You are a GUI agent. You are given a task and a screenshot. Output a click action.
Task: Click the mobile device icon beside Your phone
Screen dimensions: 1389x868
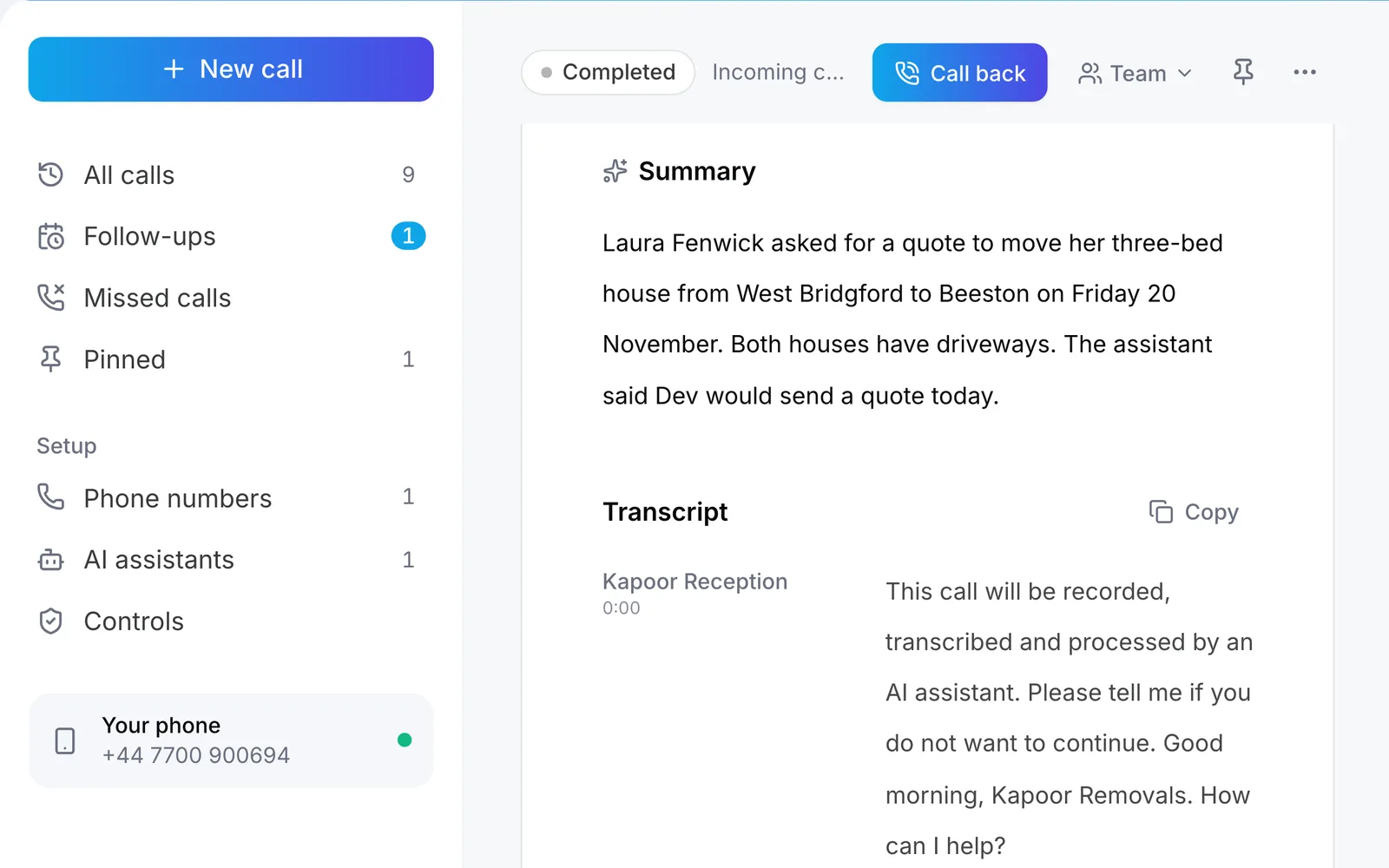coord(65,740)
